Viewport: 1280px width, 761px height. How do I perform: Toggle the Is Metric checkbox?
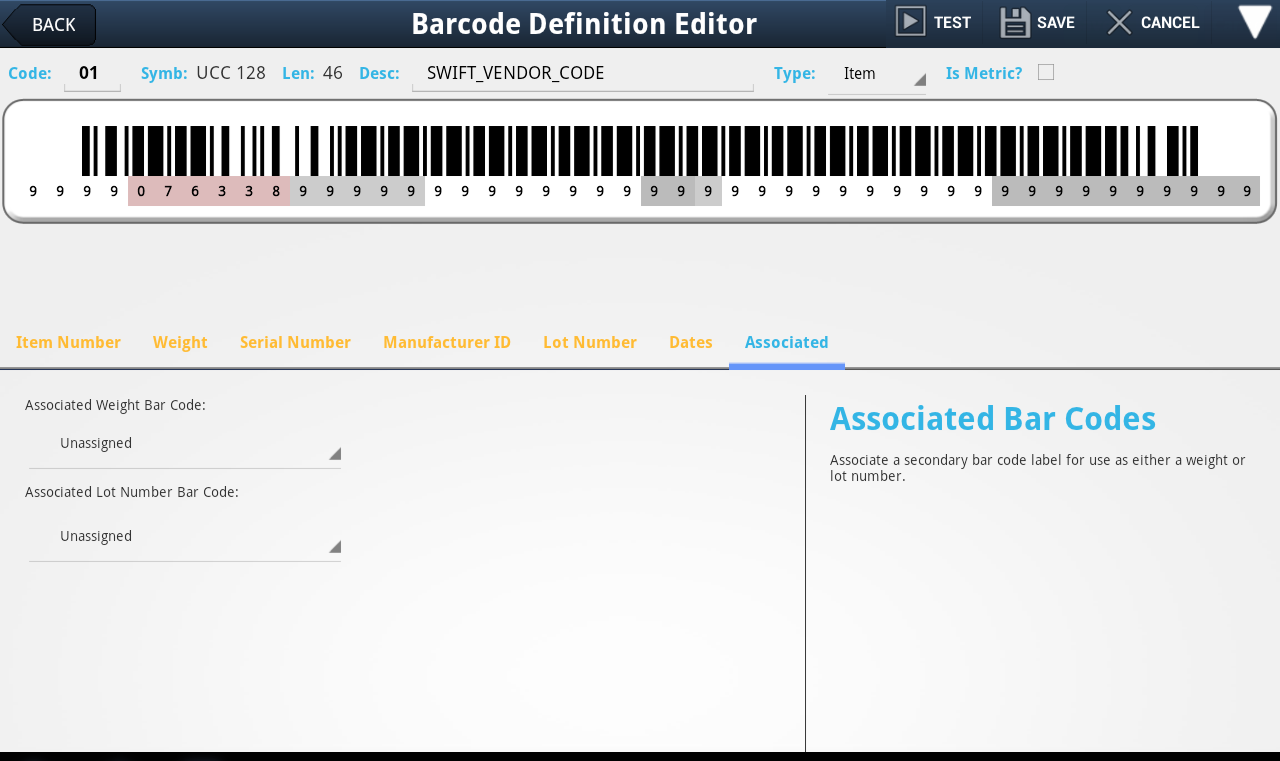tap(1046, 72)
